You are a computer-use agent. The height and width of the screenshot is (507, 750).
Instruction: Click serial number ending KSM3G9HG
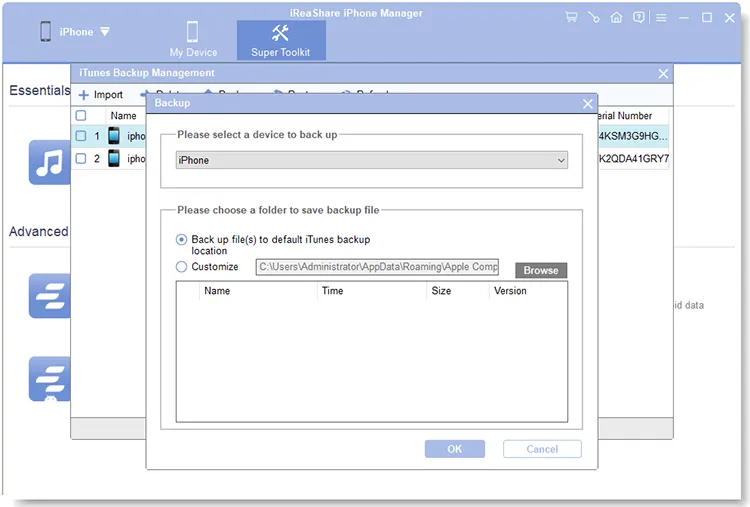632,136
